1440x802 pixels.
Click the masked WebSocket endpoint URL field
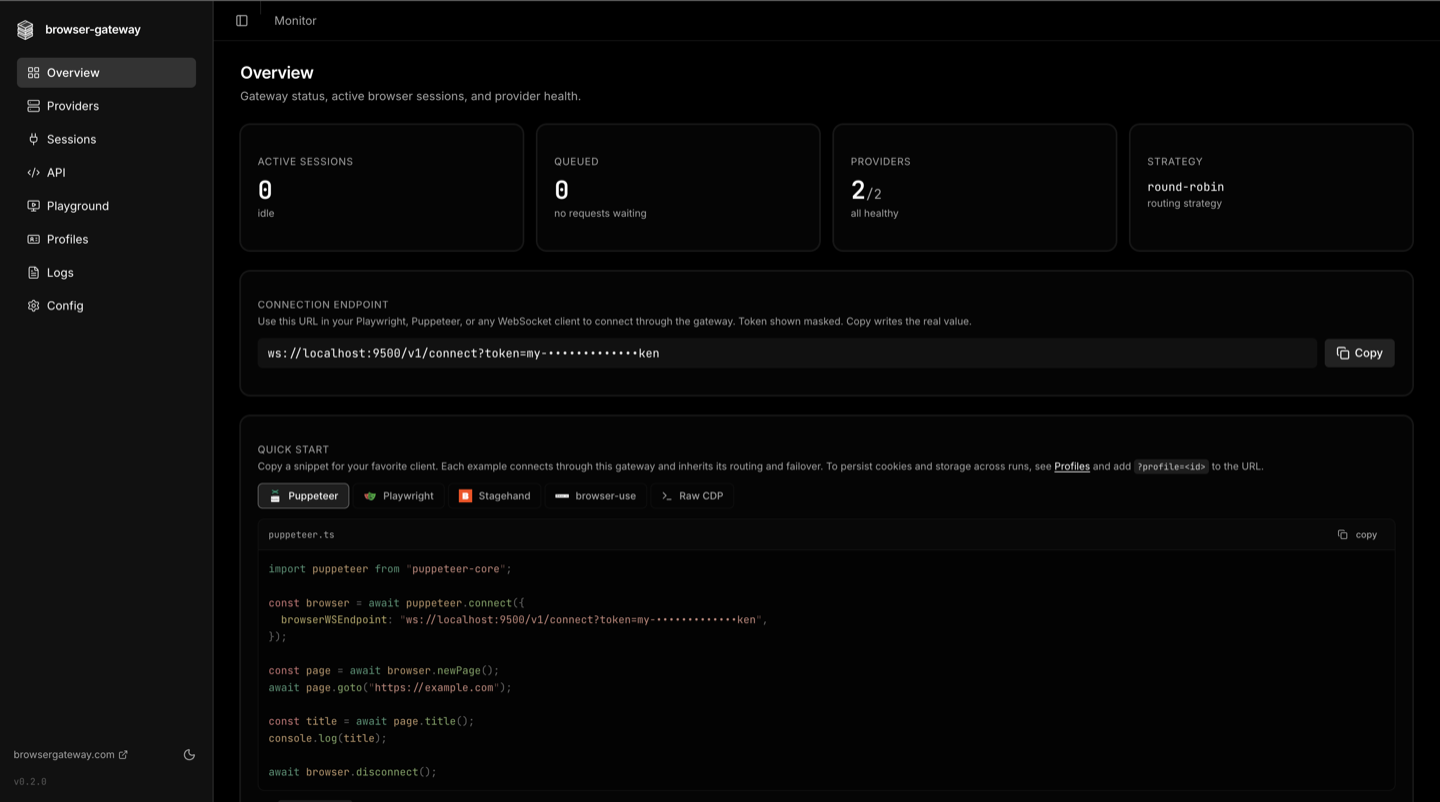pyautogui.click(x=787, y=353)
